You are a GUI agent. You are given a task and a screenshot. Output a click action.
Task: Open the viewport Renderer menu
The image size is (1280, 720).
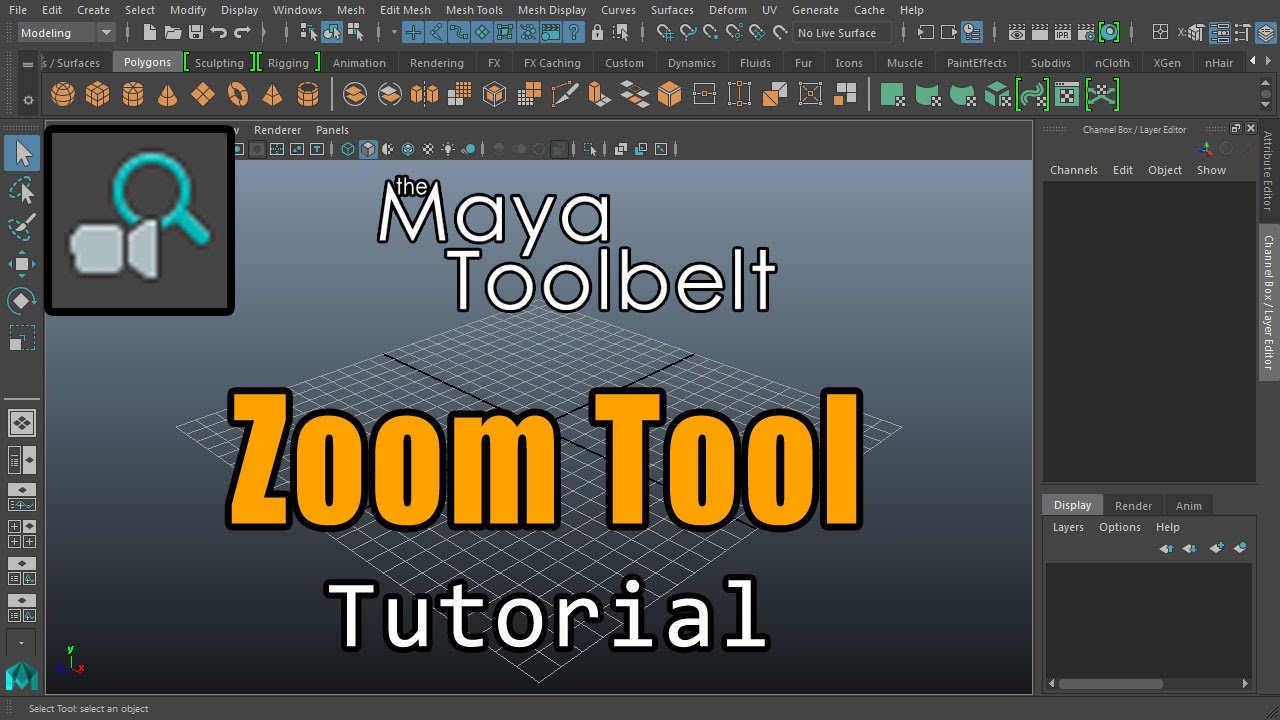[x=277, y=130]
